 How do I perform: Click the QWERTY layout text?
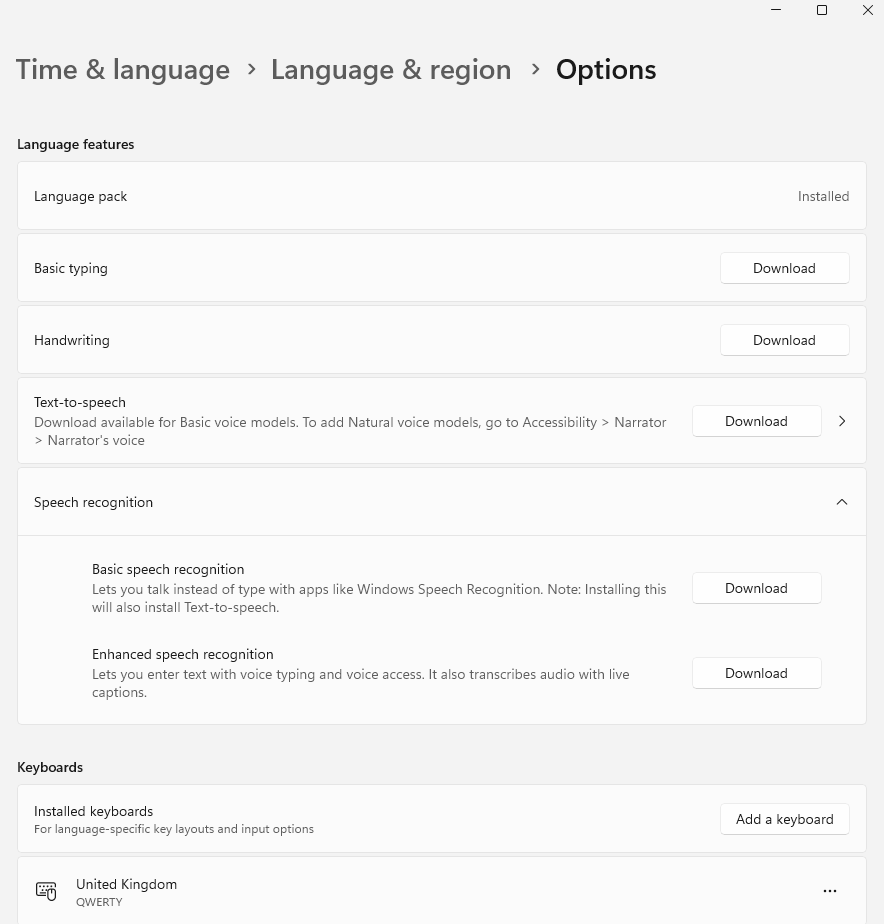click(99, 902)
